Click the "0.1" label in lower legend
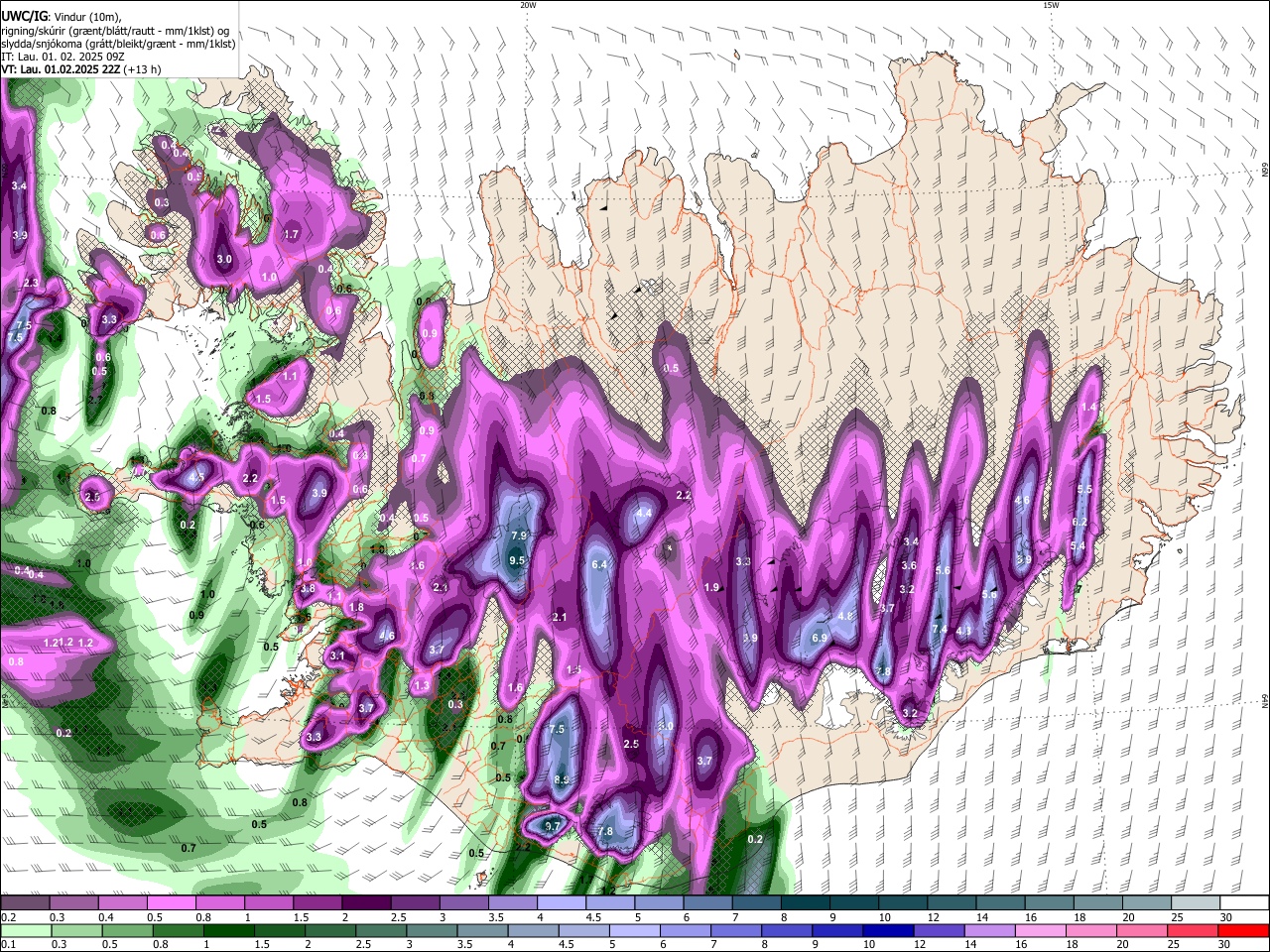 coord(7,944)
